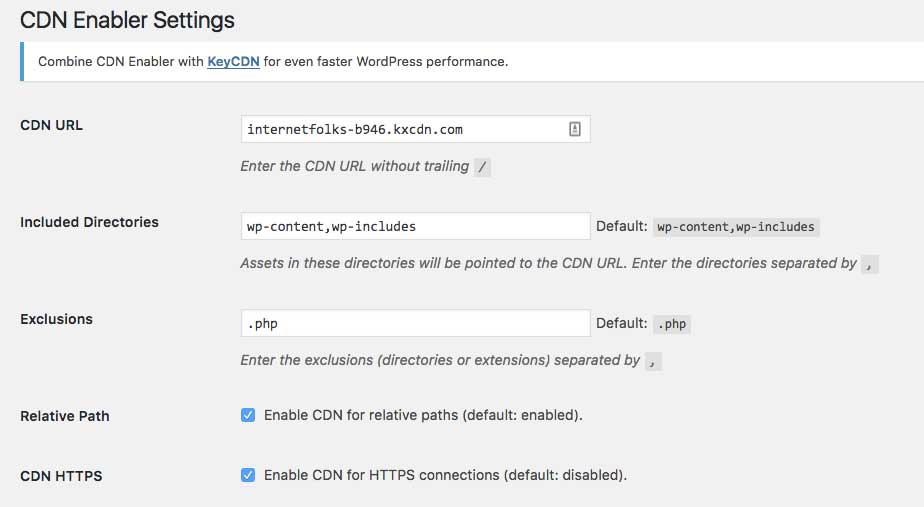Screen dimensions: 924x507
Task: Focus the Included Directories text field
Action: point(415,226)
